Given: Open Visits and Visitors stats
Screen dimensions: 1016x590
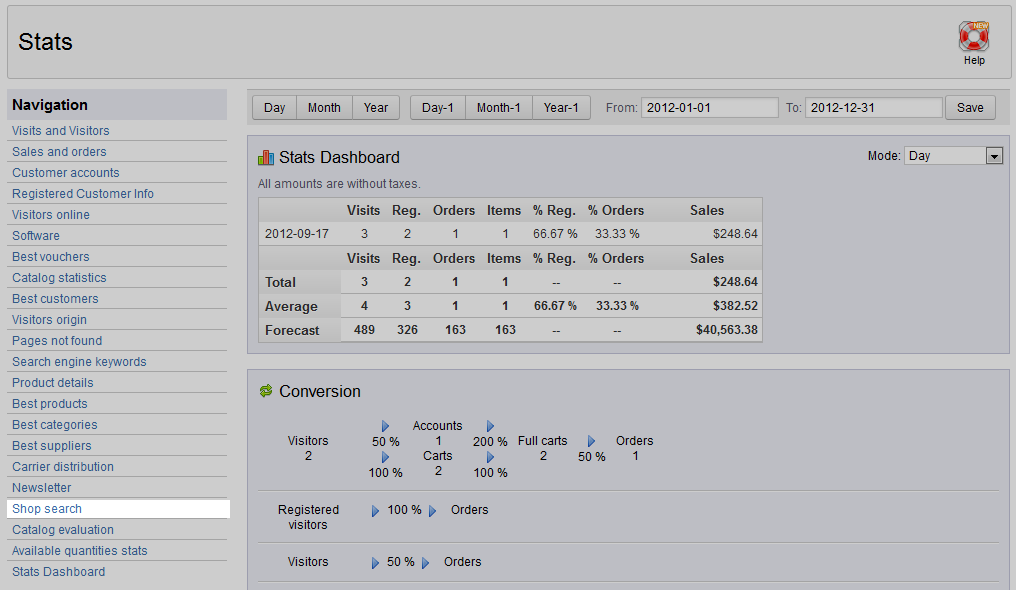Looking at the screenshot, I should click(x=61, y=131).
